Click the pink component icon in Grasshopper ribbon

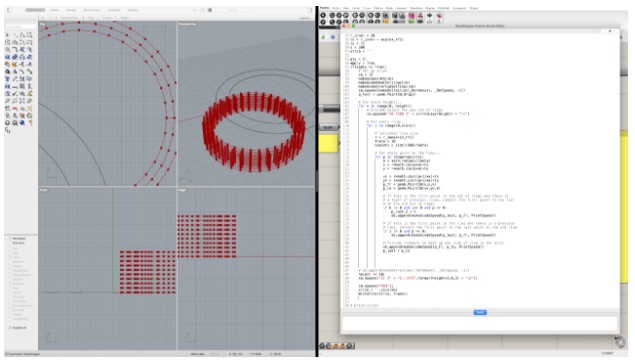tap(411, 15)
